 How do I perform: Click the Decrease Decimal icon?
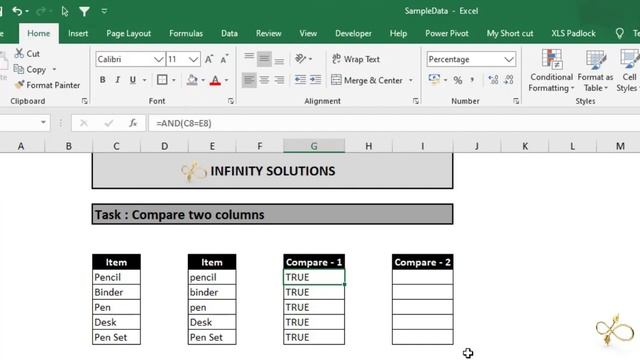tap(509, 80)
